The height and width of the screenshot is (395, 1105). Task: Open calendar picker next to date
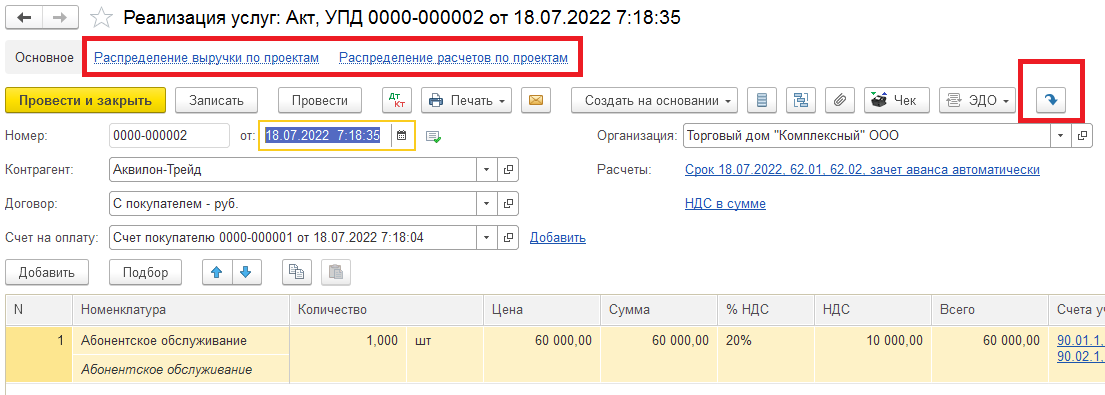pyautogui.click(x=402, y=136)
